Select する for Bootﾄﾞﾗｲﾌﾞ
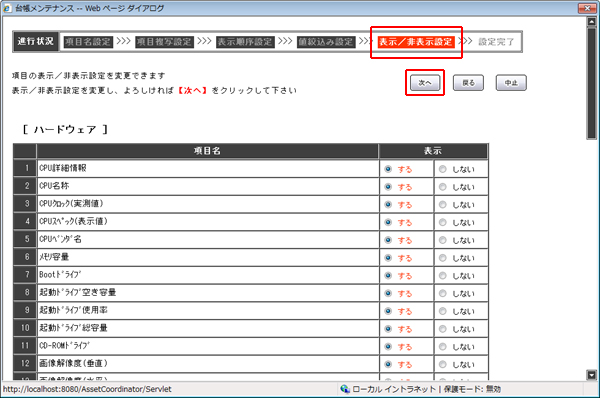 coord(388,275)
